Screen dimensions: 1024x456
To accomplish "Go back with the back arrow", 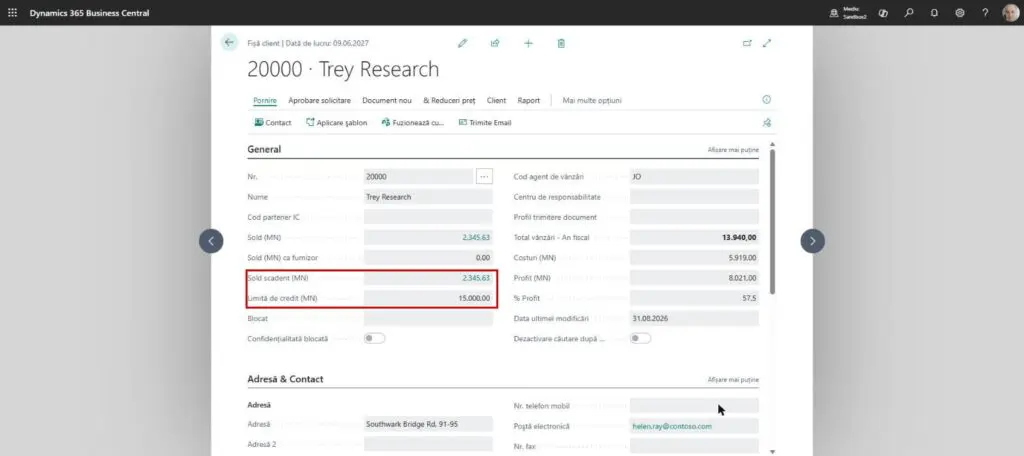I will (229, 42).
